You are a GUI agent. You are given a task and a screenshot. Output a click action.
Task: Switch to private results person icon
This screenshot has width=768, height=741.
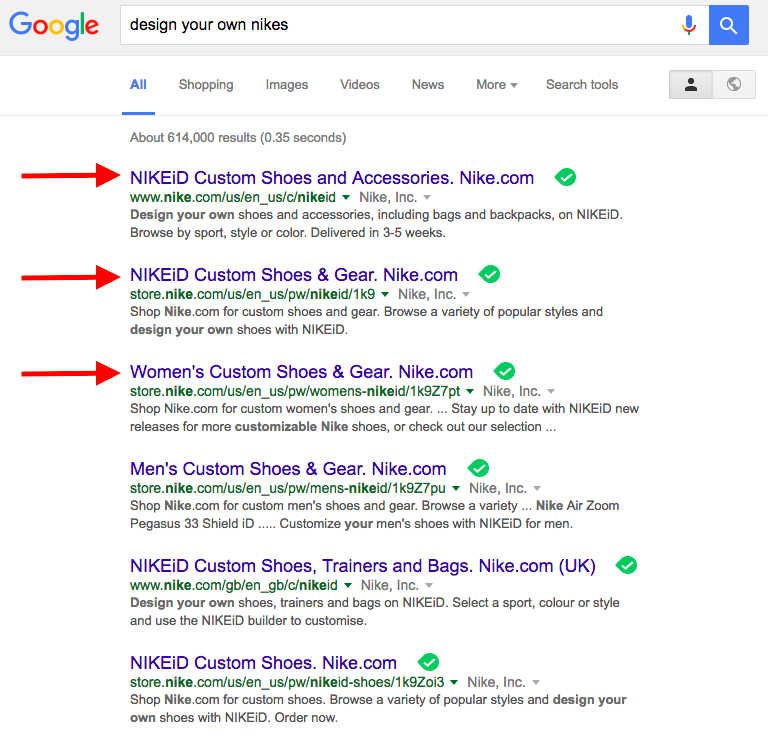click(x=691, y=85)
